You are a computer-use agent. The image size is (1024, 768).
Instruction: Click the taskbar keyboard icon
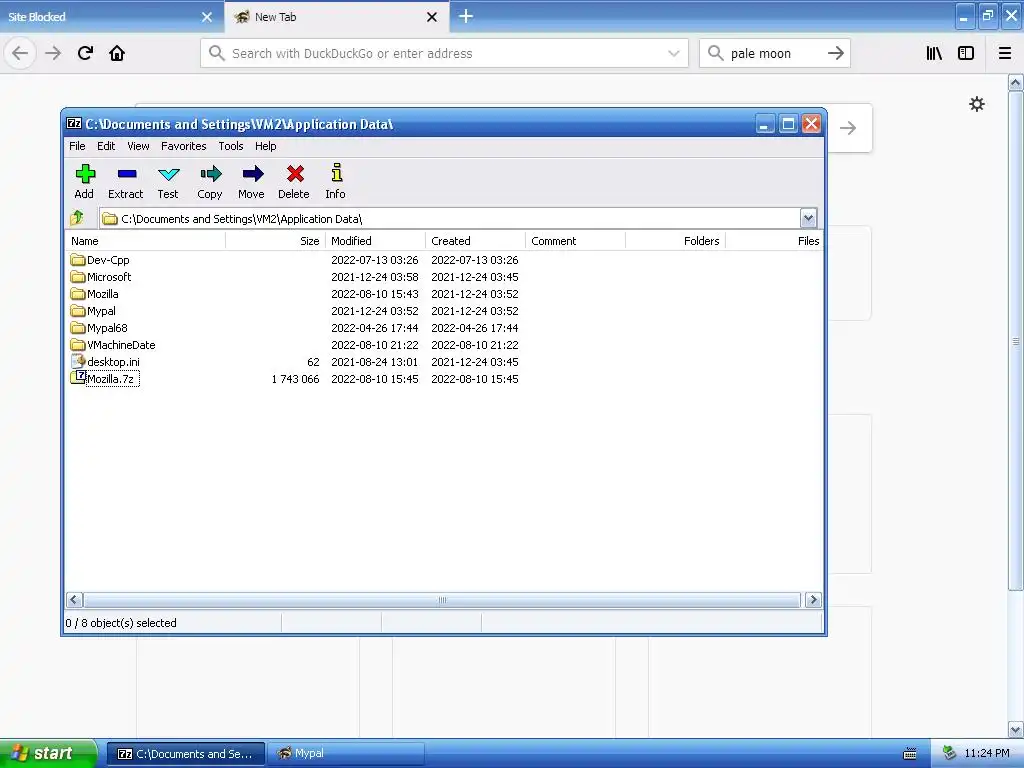[x=910, y=754]
